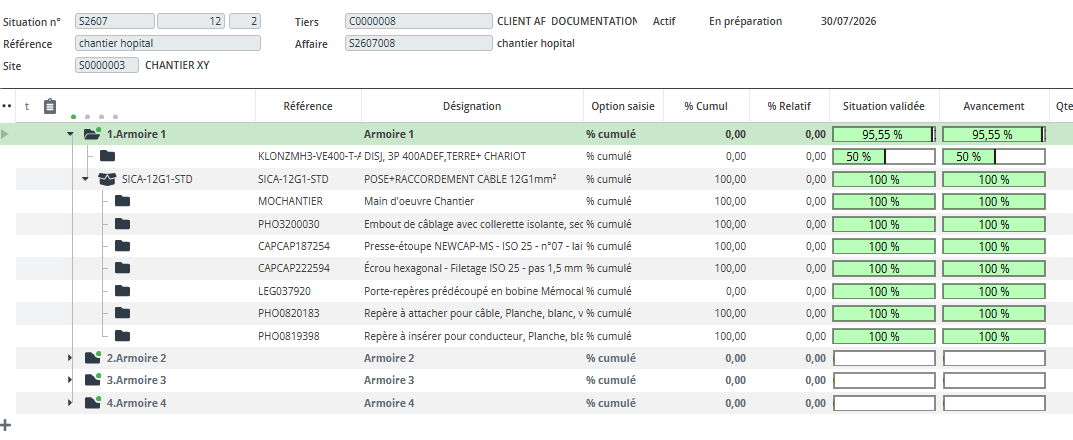The height and width of the screenshot is (440, 1073).
Task: Expand the 3.Armoire 3 node
Action: tap(70, 380)
